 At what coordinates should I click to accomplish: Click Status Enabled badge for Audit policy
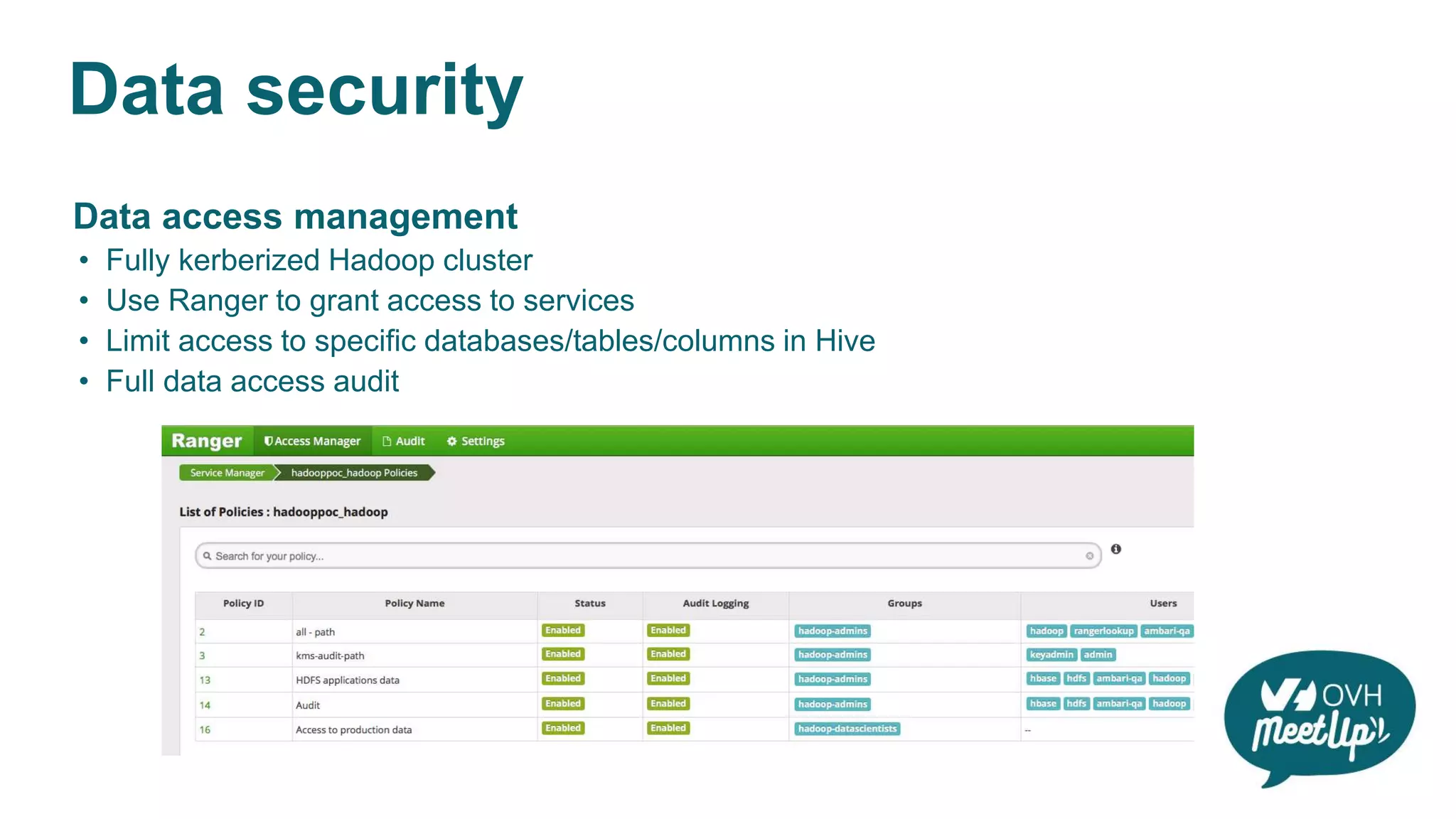(563, 704)
